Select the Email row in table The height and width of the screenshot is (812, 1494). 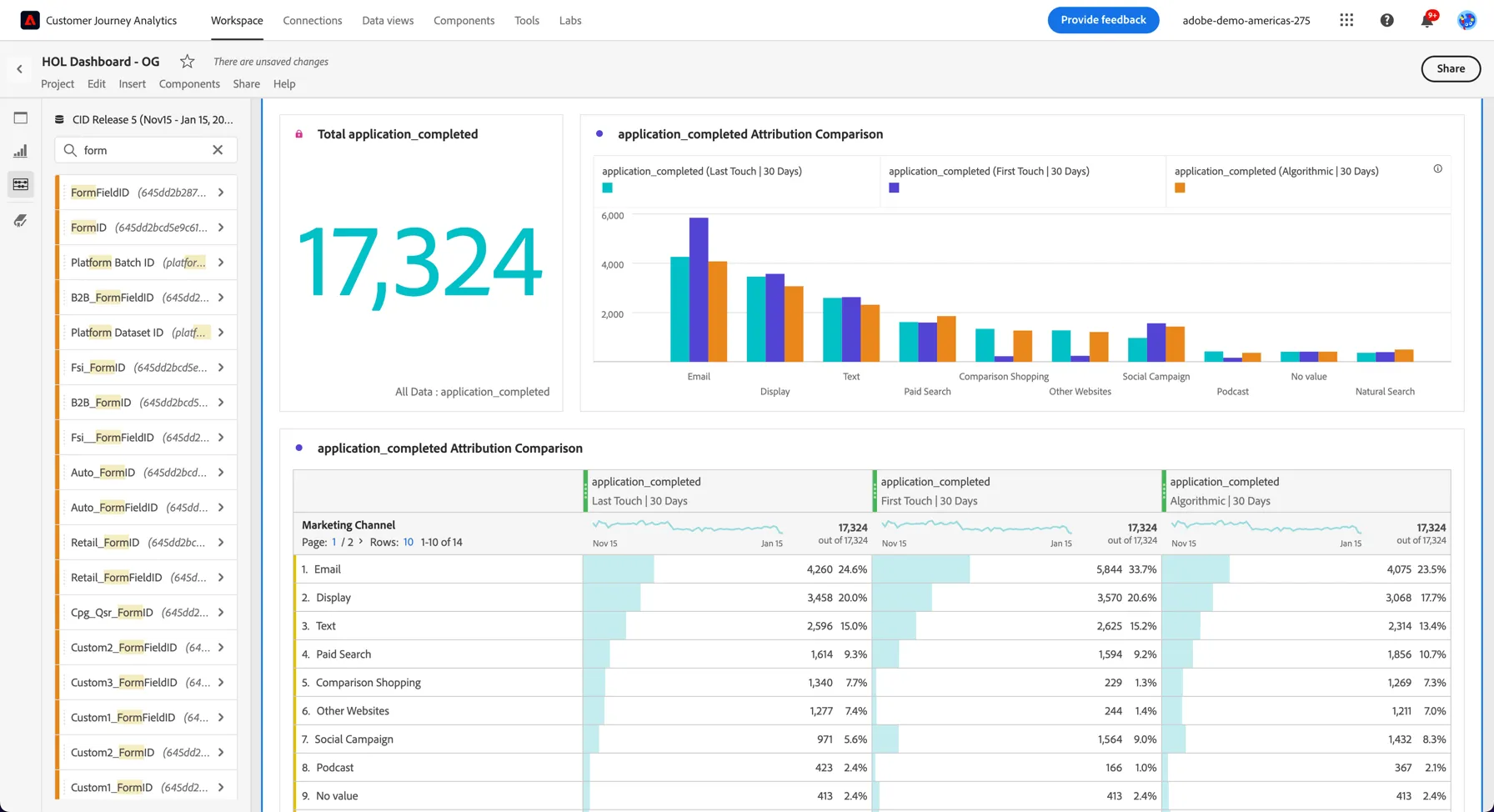439,569
